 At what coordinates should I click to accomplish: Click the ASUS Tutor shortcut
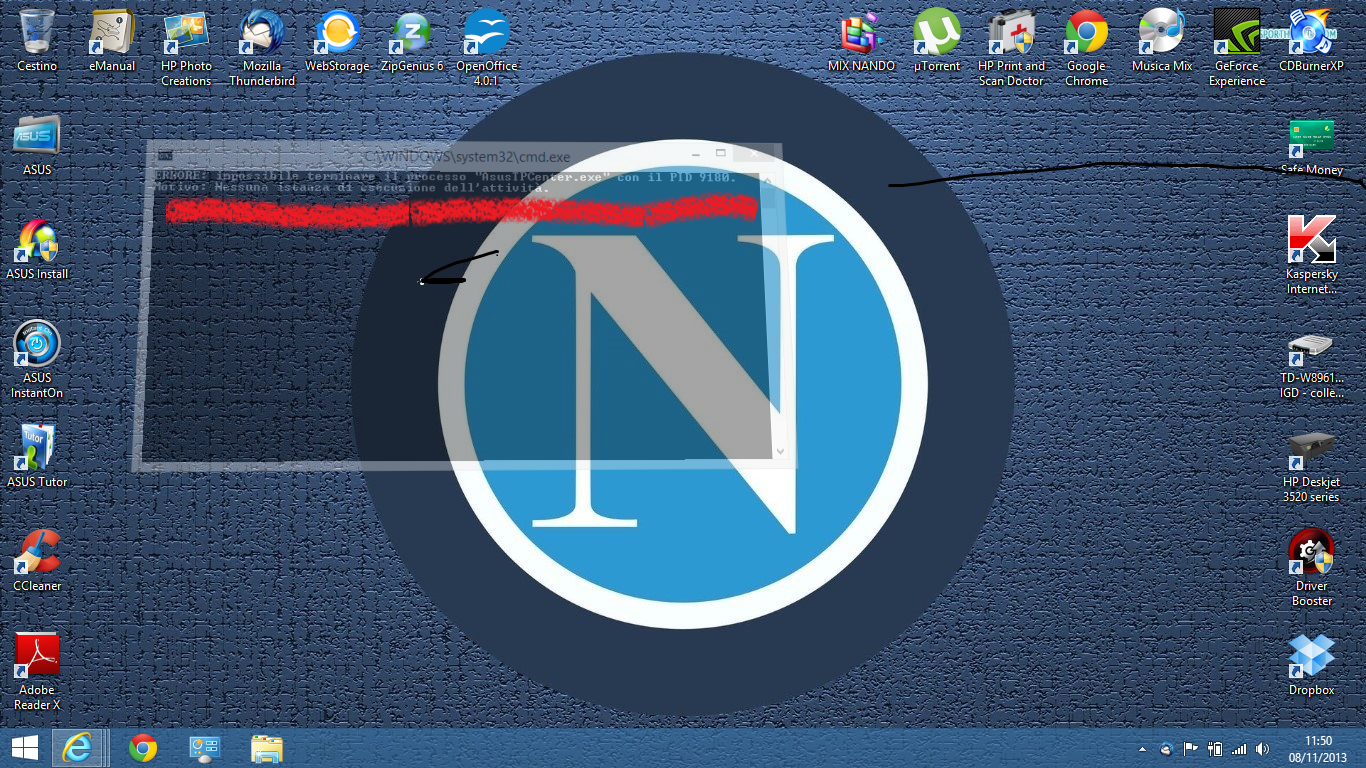point(37,457)
